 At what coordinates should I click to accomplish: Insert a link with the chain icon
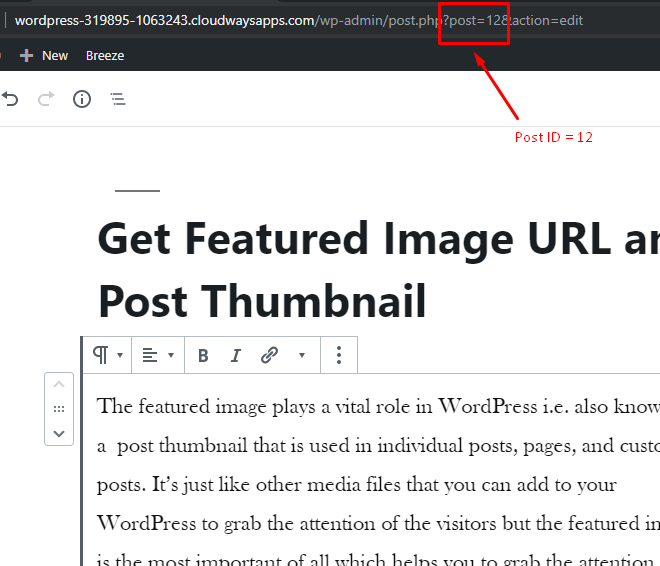point(269,355)
